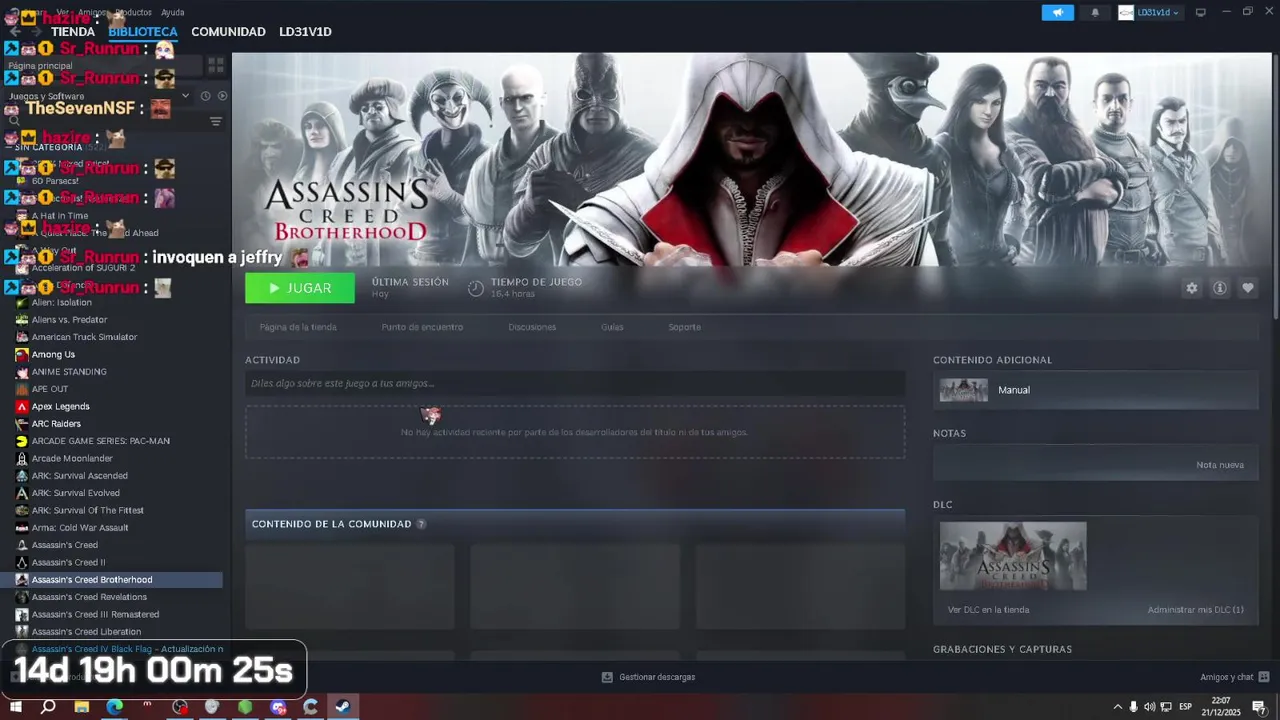This screenshot has width=1280, height=720.
Task: Open the BIBLIOTECA tab
Action: pos(143,32)
